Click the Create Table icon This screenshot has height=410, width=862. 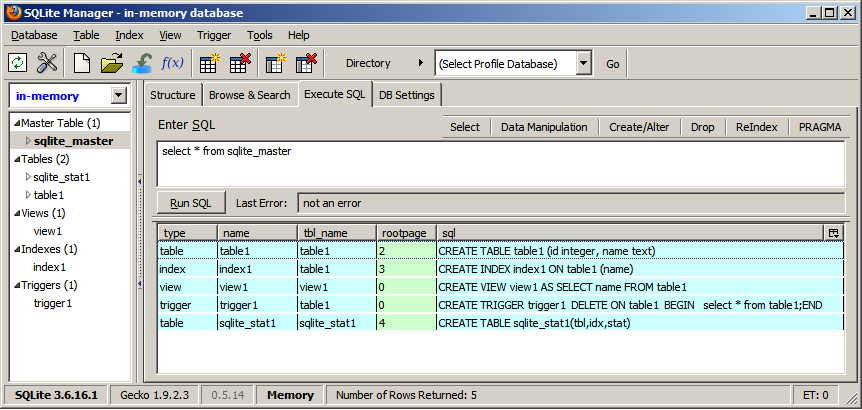(x=209, y=63)
